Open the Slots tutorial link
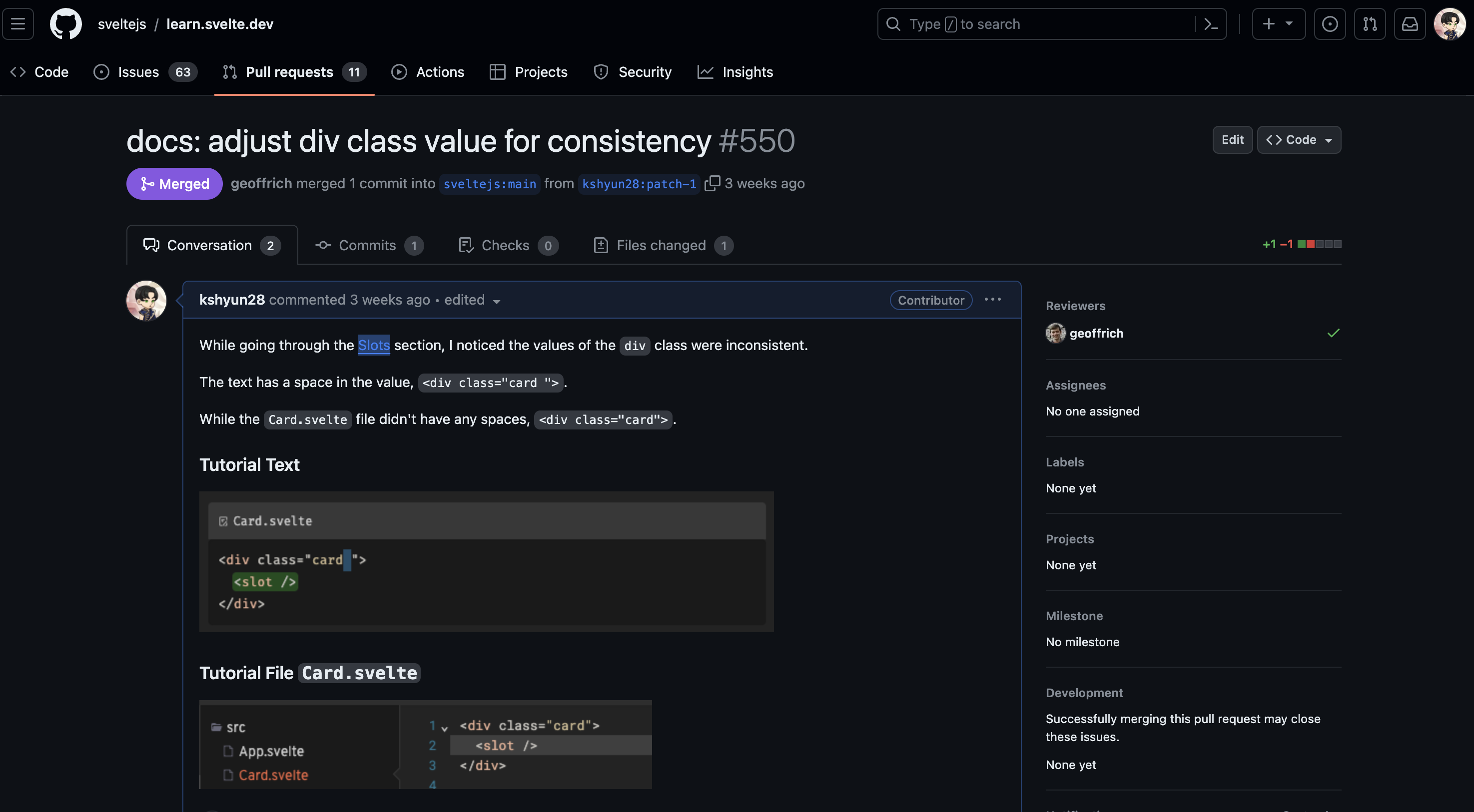1474x812 pixels. [x=374, y=345]
